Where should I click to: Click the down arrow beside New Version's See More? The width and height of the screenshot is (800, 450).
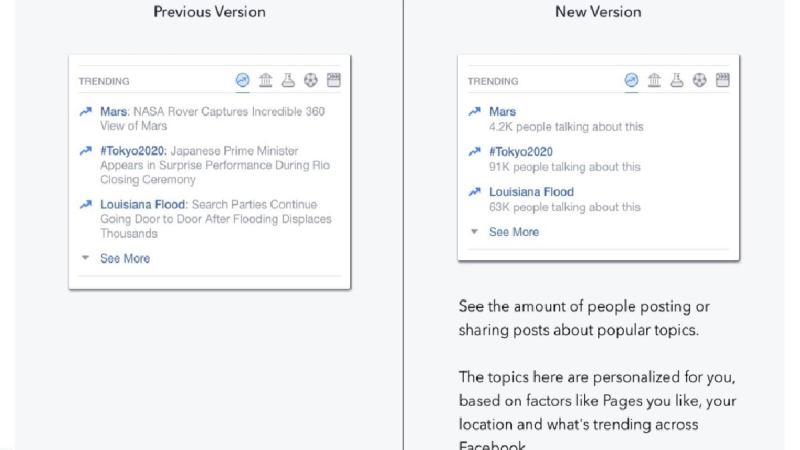point(474,232)
